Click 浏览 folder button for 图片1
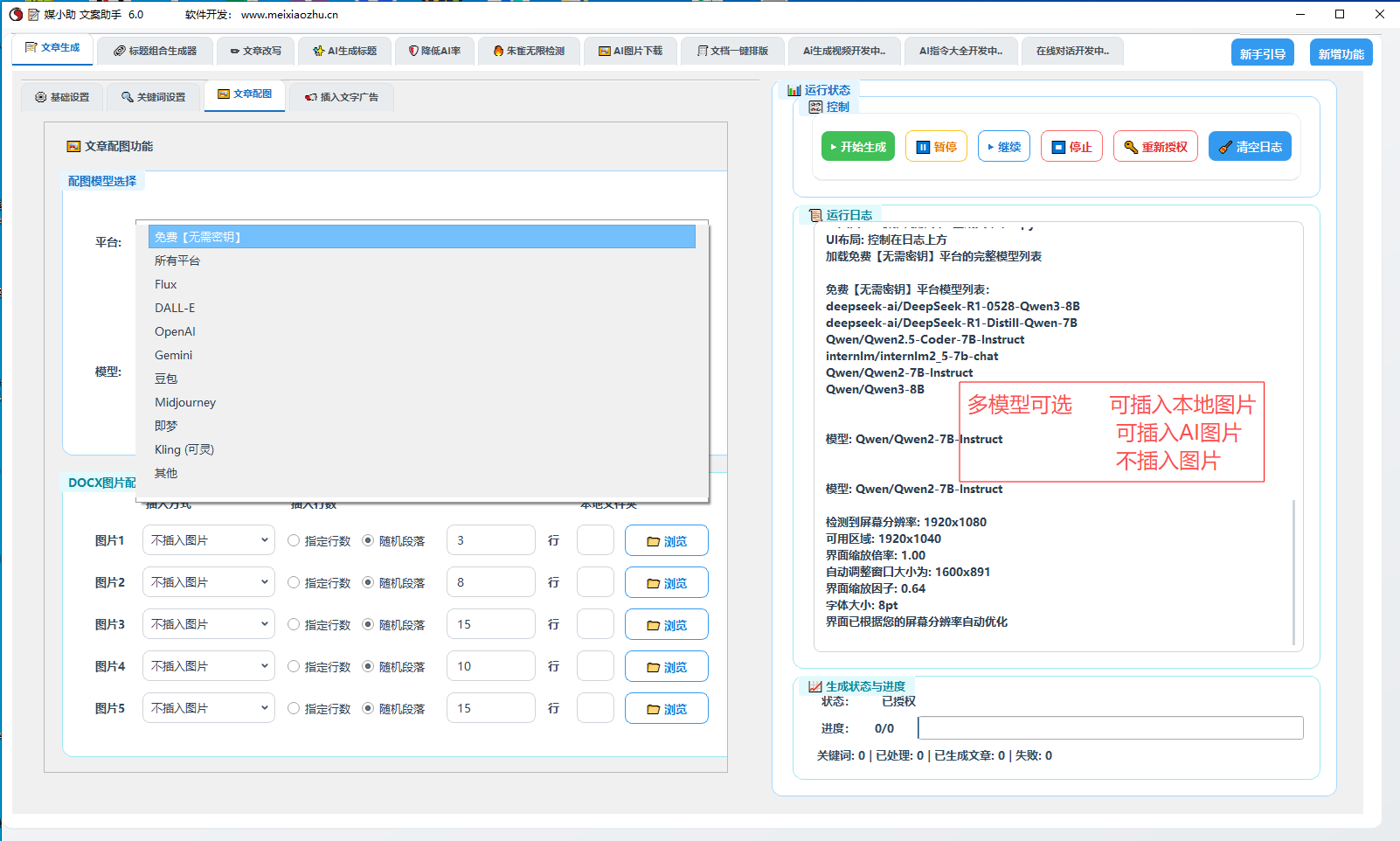This screenshot has width=1400, height=841. tap(666, 541)
